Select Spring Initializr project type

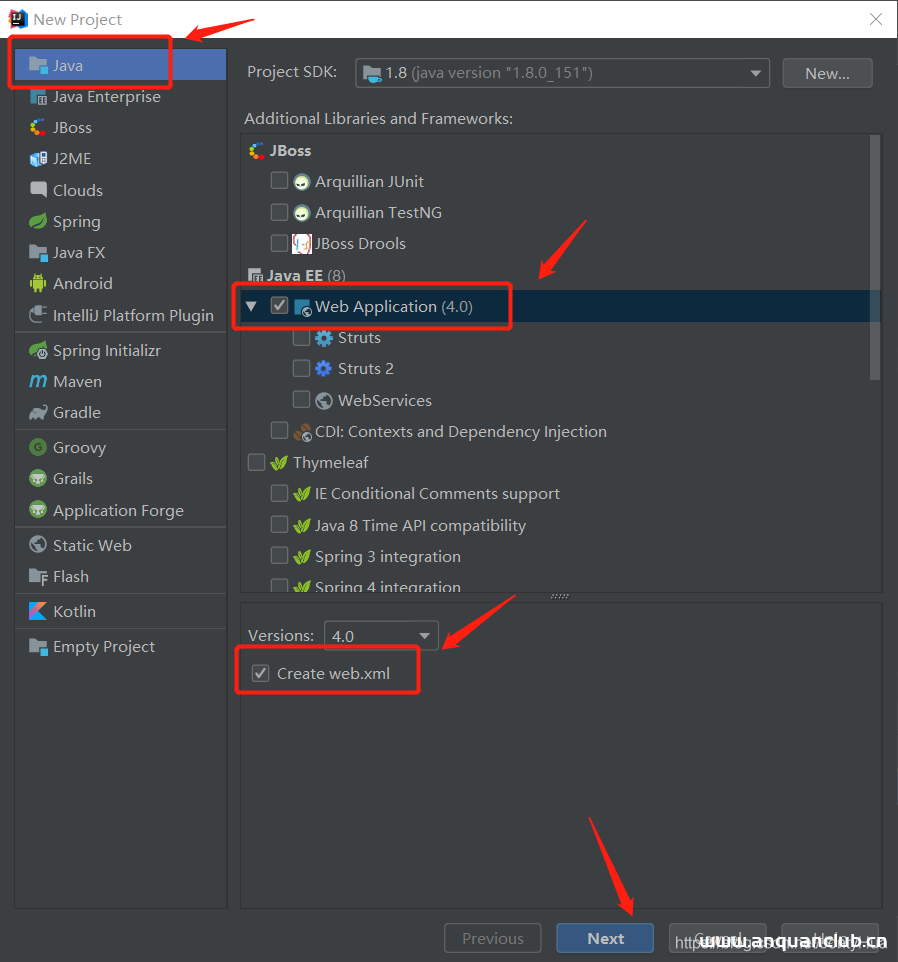pyautogui.click(x=120, y=350)
